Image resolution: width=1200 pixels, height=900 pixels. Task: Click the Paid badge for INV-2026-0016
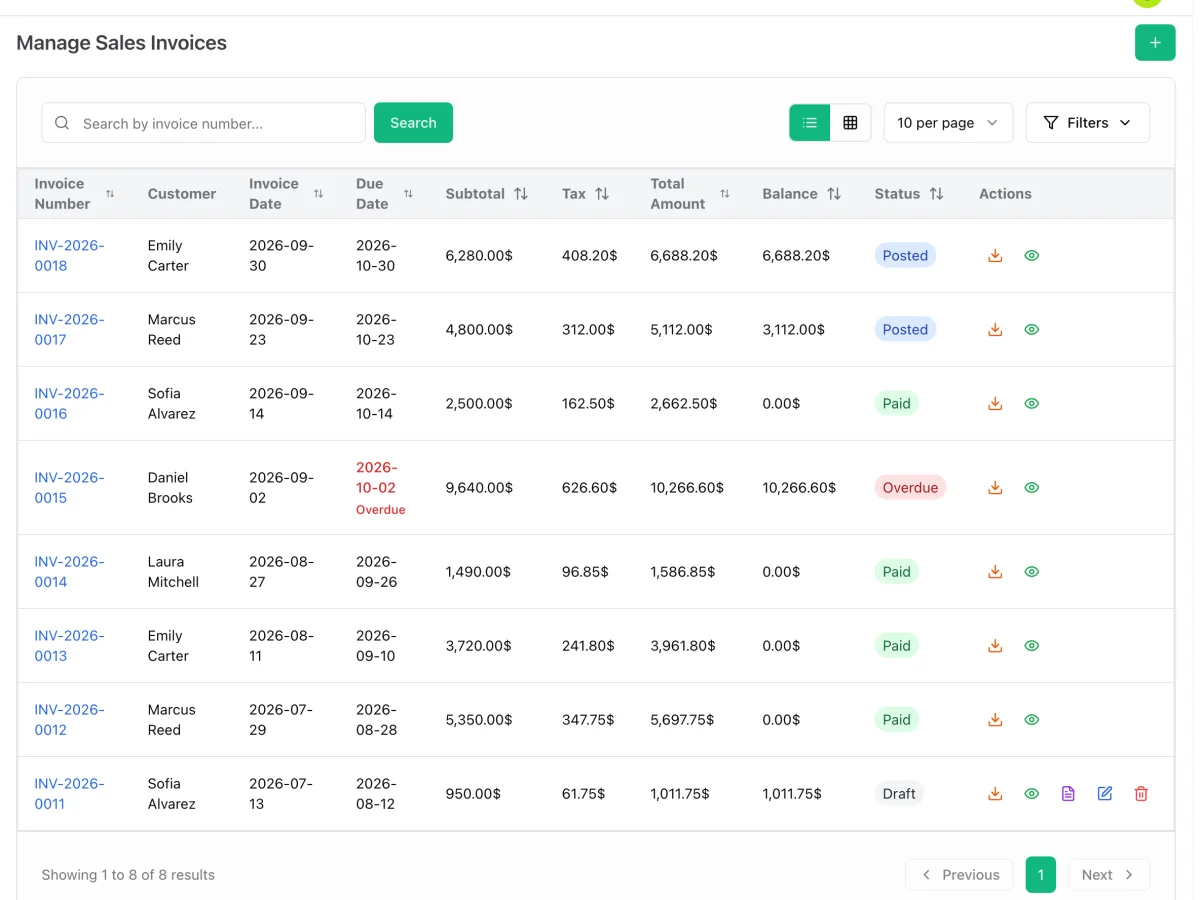point(897,404)
